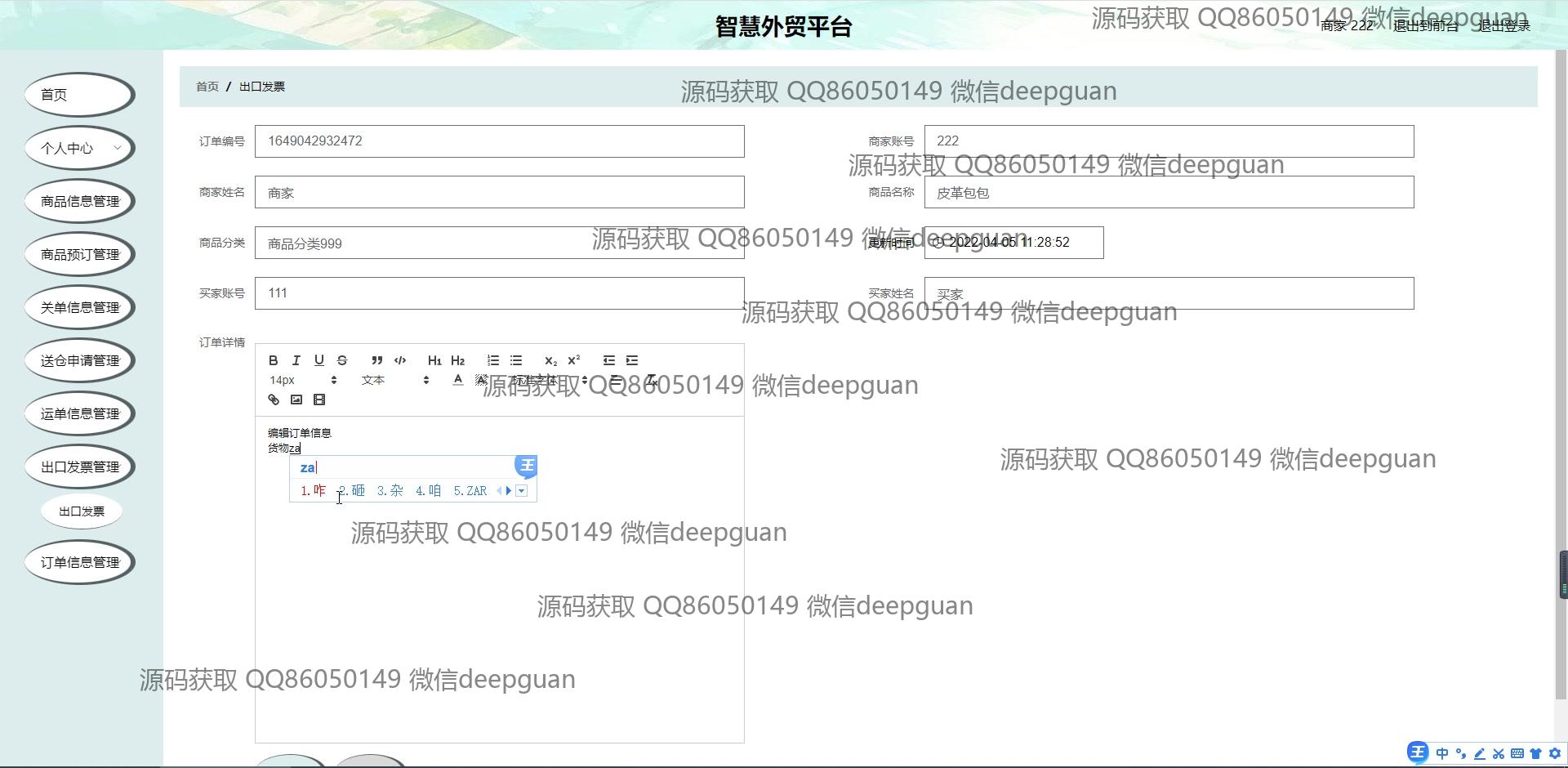Toggle IME Chinese/English mode button

[x=1442, y=753]
